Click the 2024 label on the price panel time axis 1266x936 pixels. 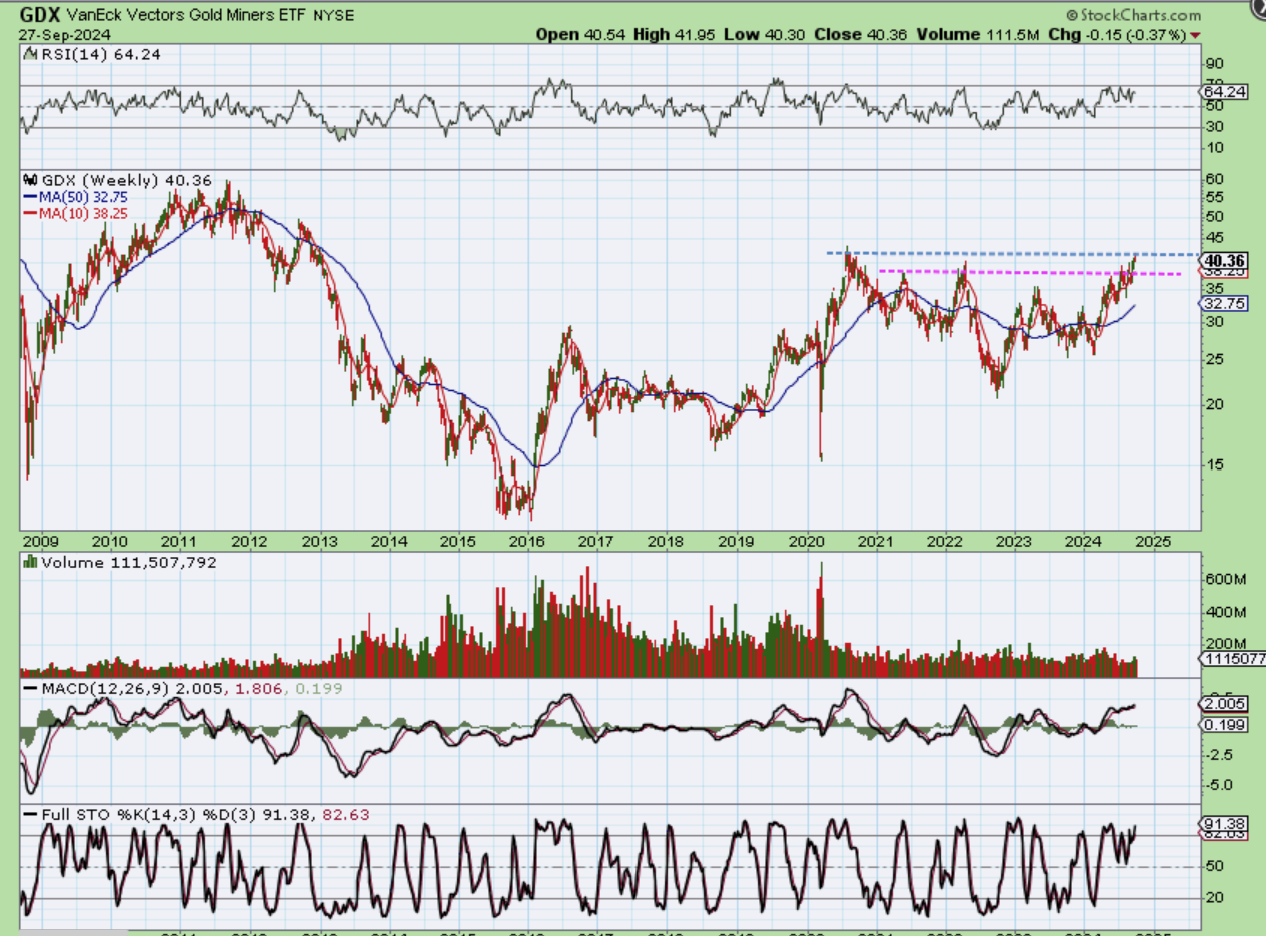point(1083,540)
